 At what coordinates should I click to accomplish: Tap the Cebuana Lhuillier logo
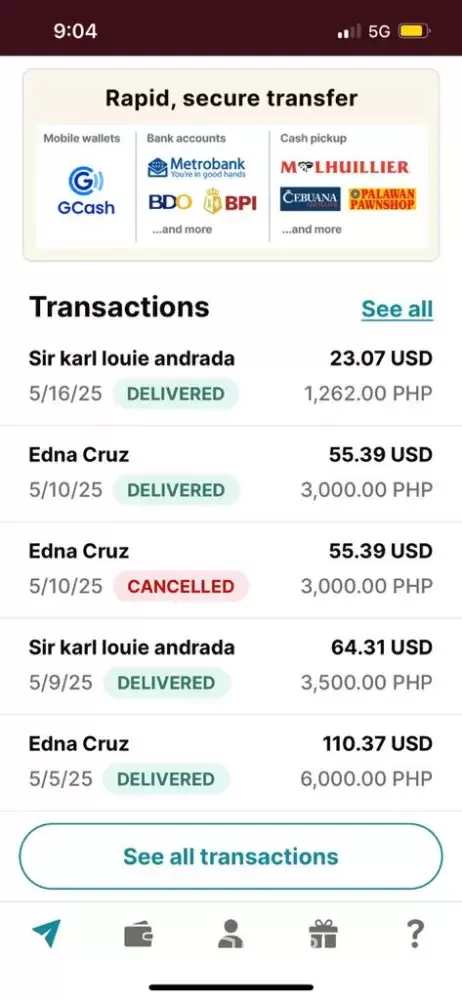tap(310, 199)
